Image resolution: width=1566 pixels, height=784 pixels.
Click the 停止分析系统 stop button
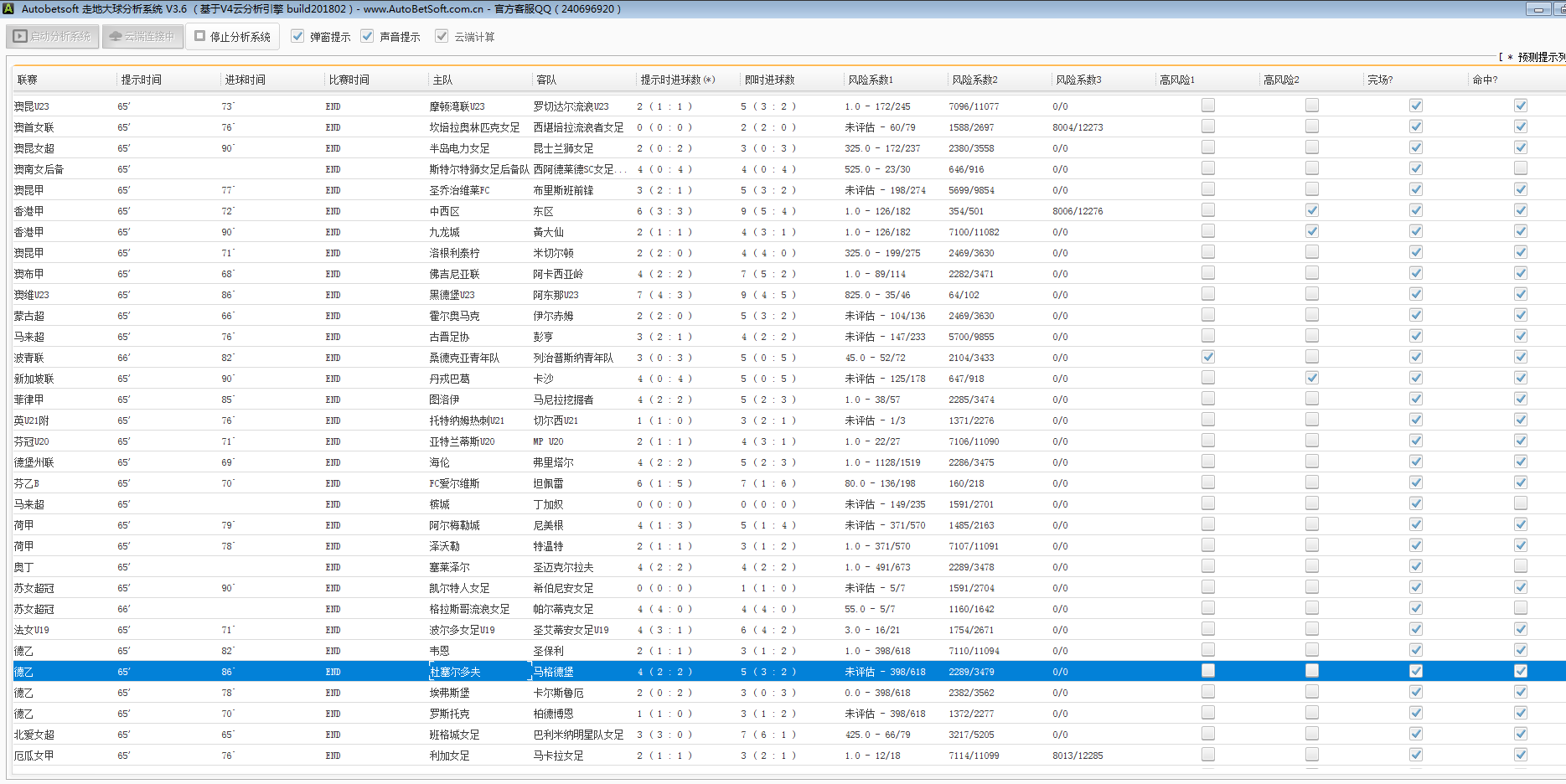coord(233,37)
